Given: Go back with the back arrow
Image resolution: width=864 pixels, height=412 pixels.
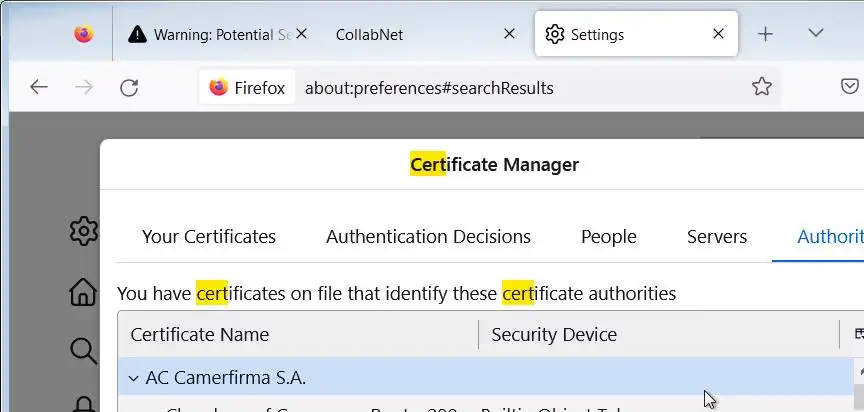Looking at the screenshot, I should pyautogui.click(x=39, y=87).
